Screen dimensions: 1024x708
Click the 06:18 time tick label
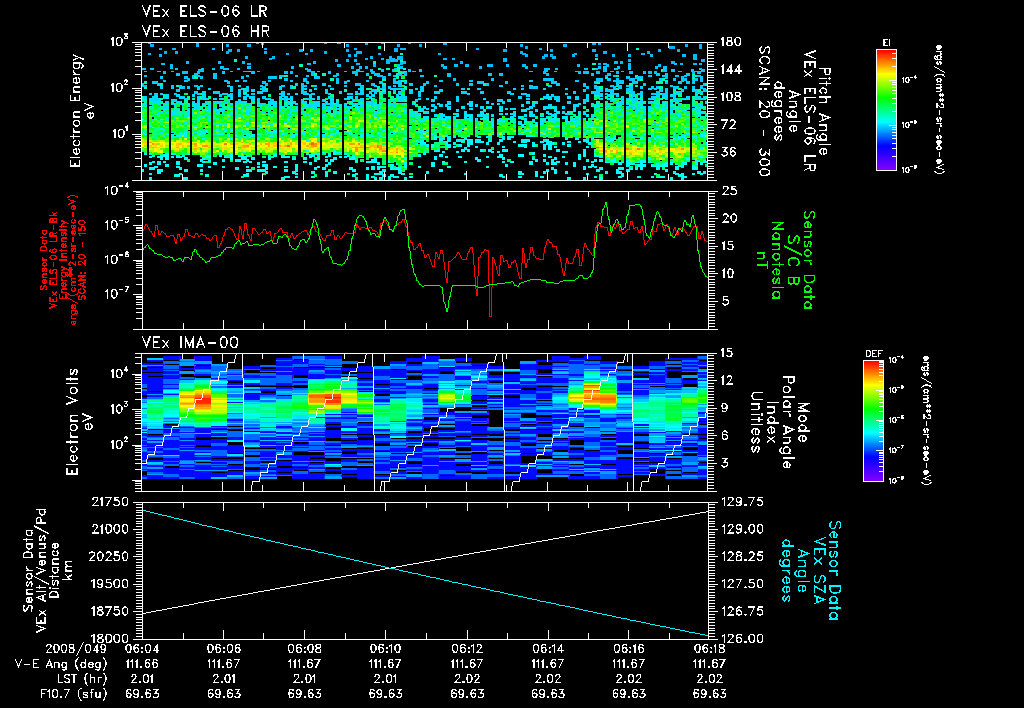tap(709, 649)
